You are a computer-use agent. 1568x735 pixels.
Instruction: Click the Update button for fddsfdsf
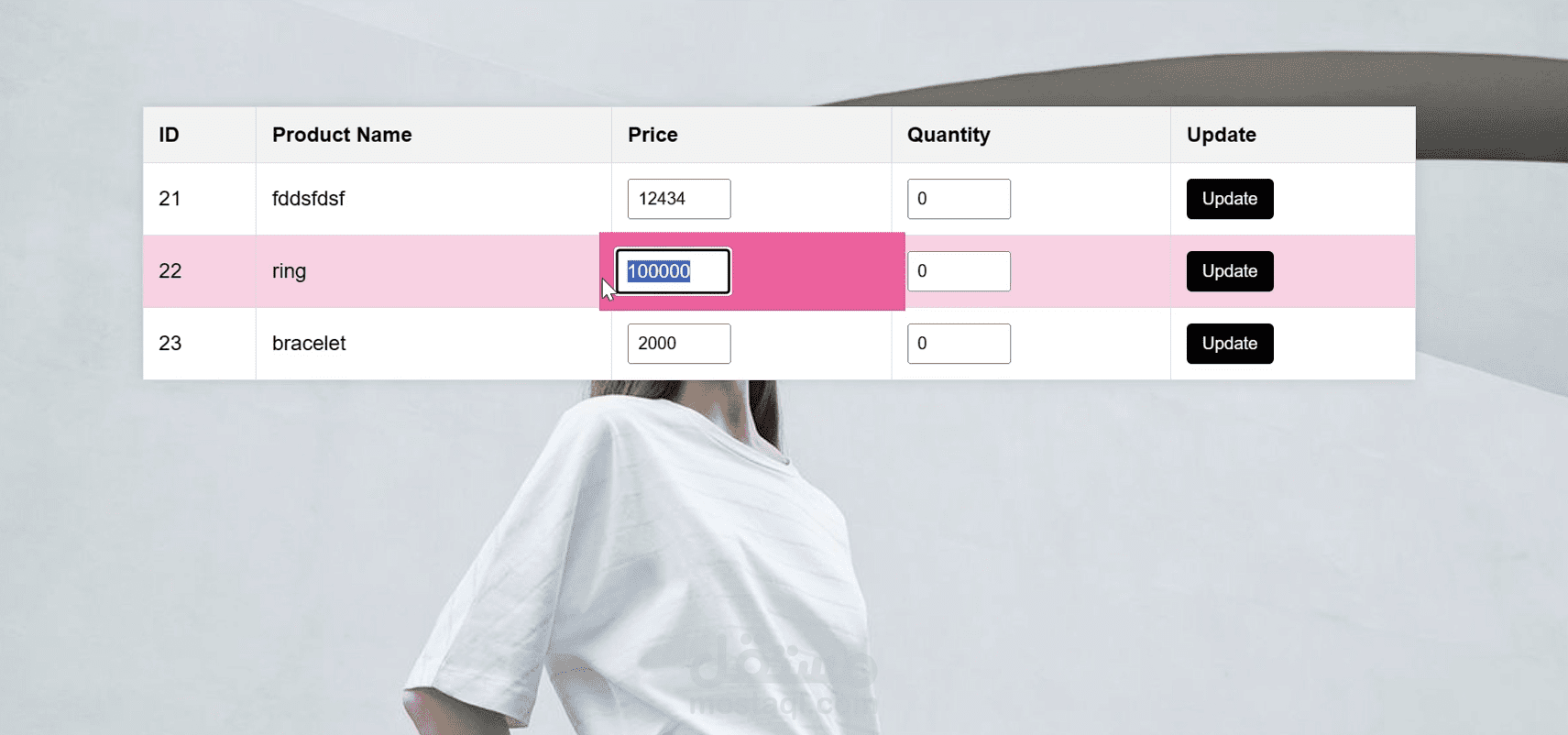pyautogui.click(x=1230, y=199)
